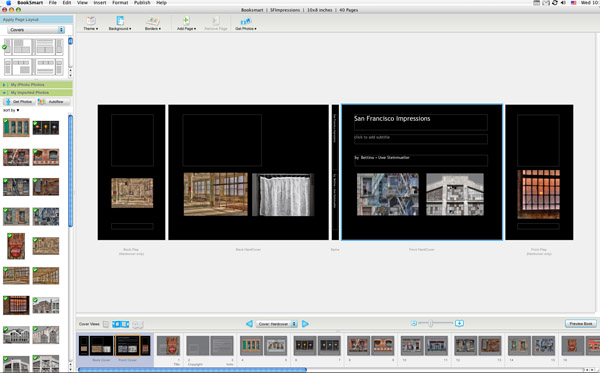Click the San Francisco Impressions title field
Viewport: 600px width, 373px height.
coord(421,122)
